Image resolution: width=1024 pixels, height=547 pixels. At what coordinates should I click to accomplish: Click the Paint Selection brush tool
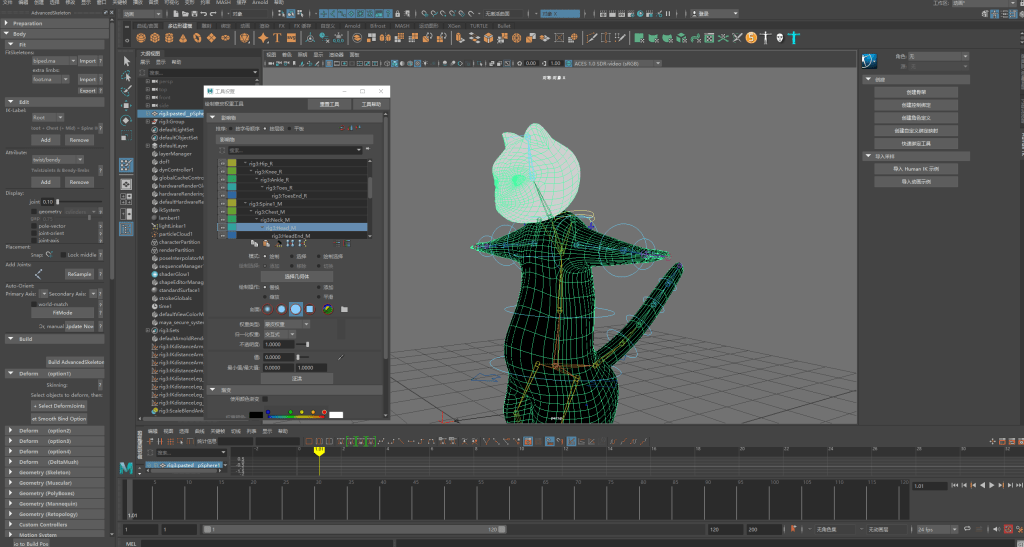point(126,90)
